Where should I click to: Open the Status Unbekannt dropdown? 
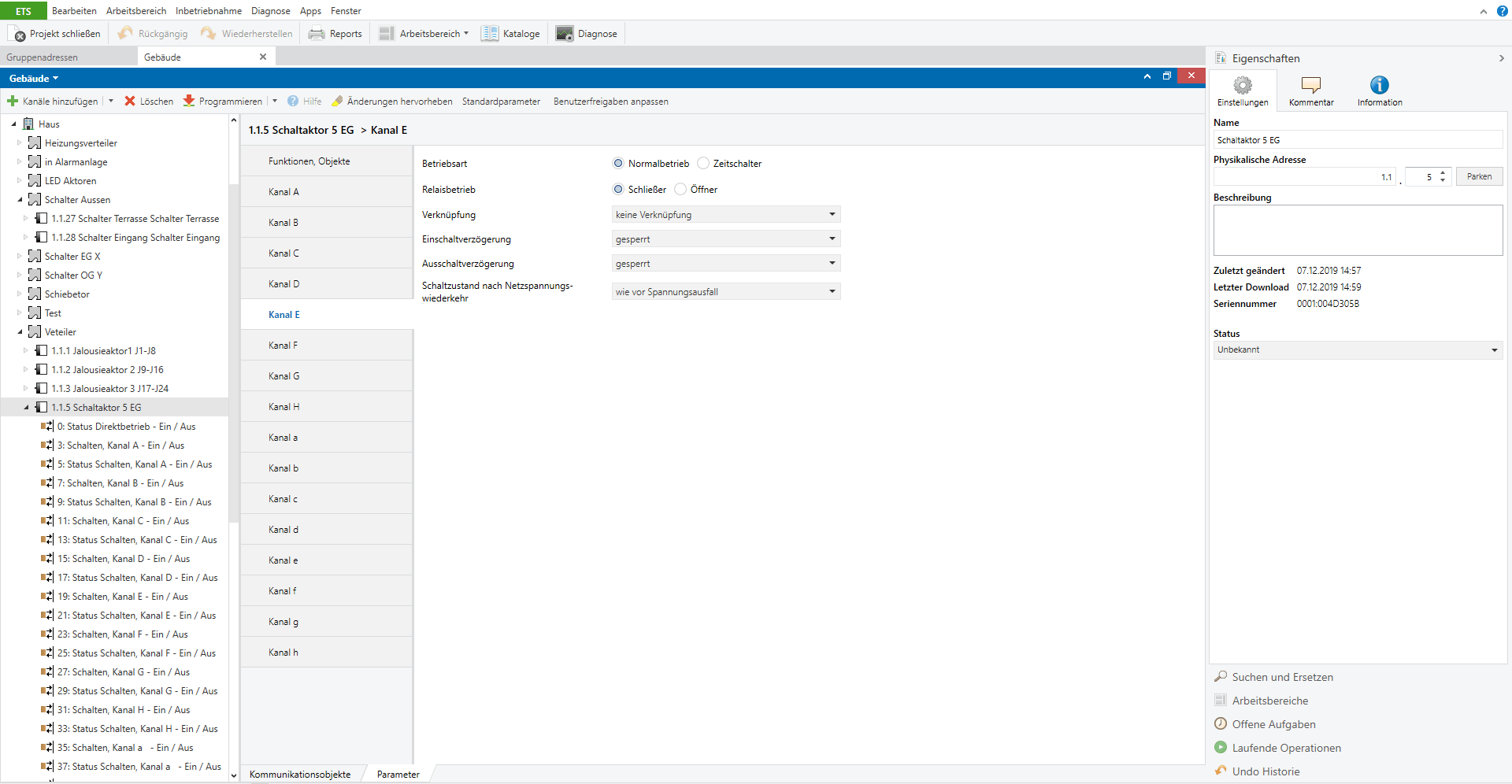(x=1358, y=350)
